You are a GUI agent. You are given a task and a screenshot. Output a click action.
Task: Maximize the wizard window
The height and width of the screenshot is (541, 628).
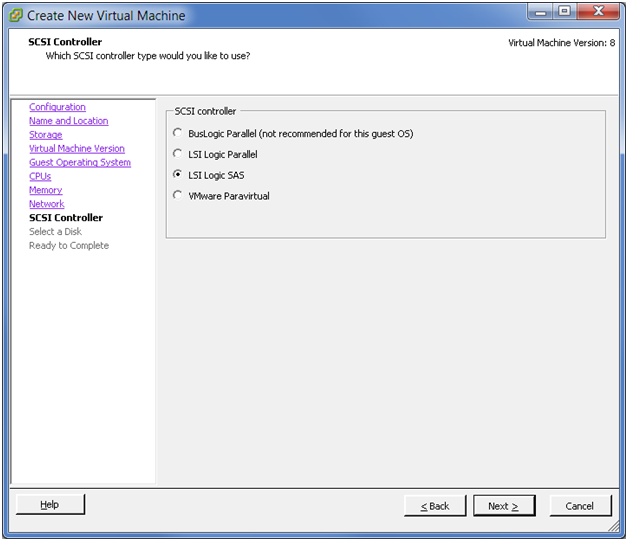[565, 12]
